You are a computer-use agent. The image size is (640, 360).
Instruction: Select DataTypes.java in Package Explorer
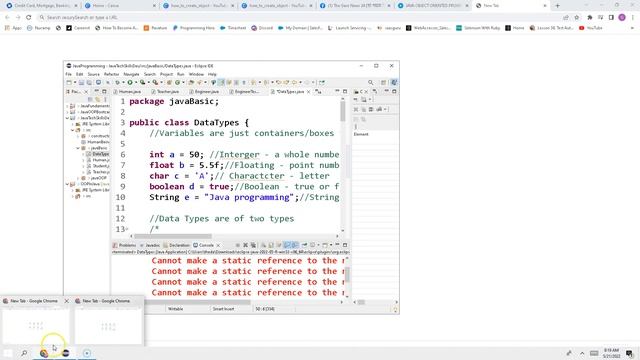point(98,154)
